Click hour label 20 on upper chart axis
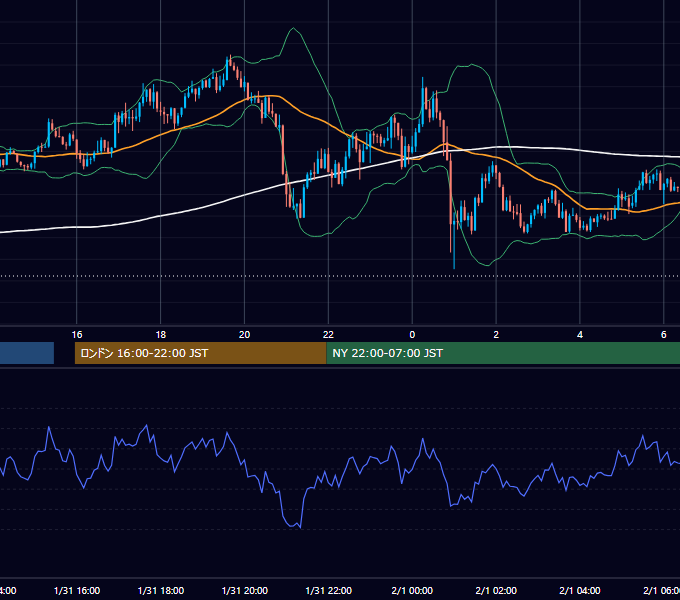The image size is (680, 600). click(x=245, y=335)
